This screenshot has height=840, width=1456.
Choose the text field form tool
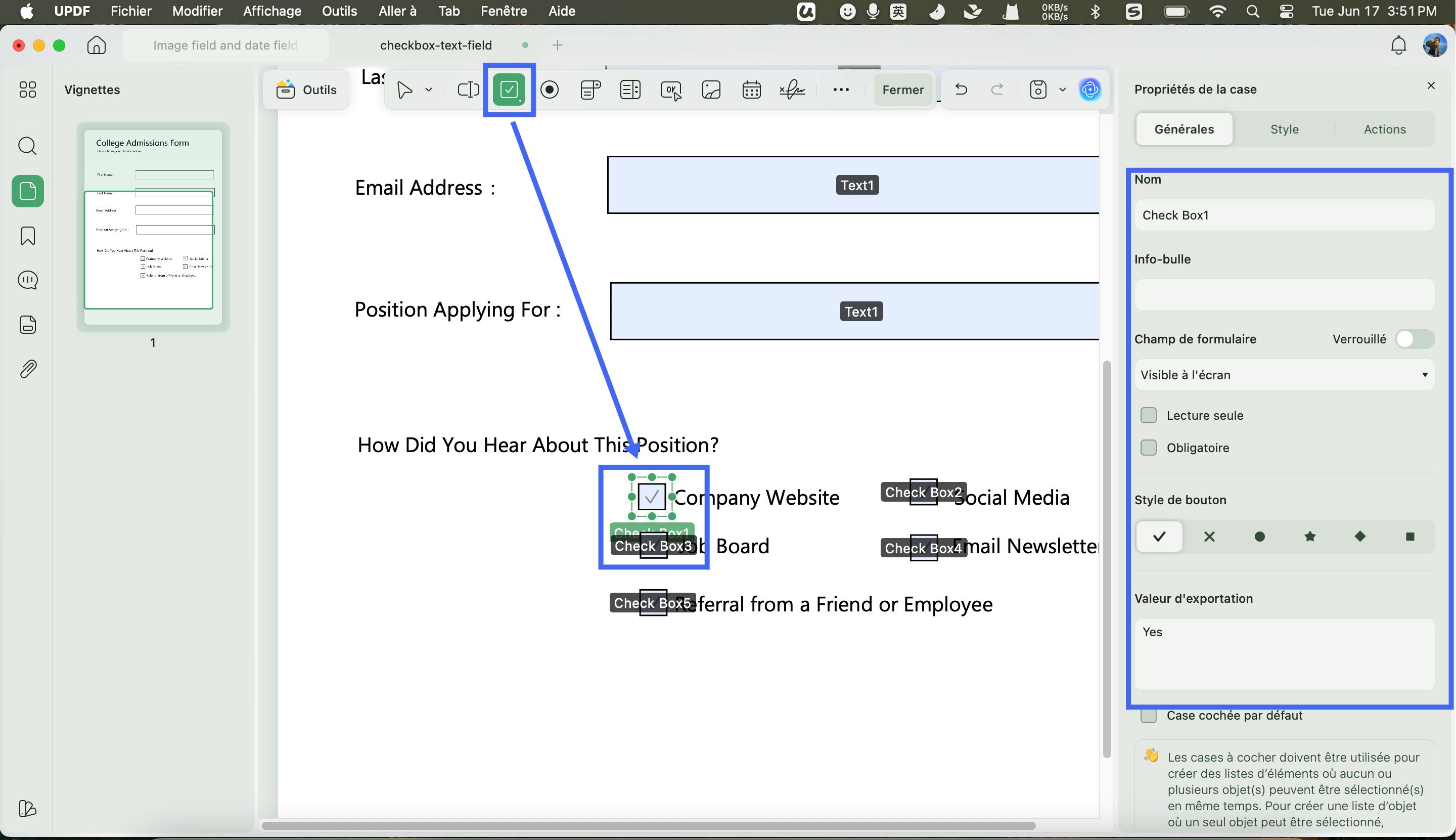click(x=468, y=90)
